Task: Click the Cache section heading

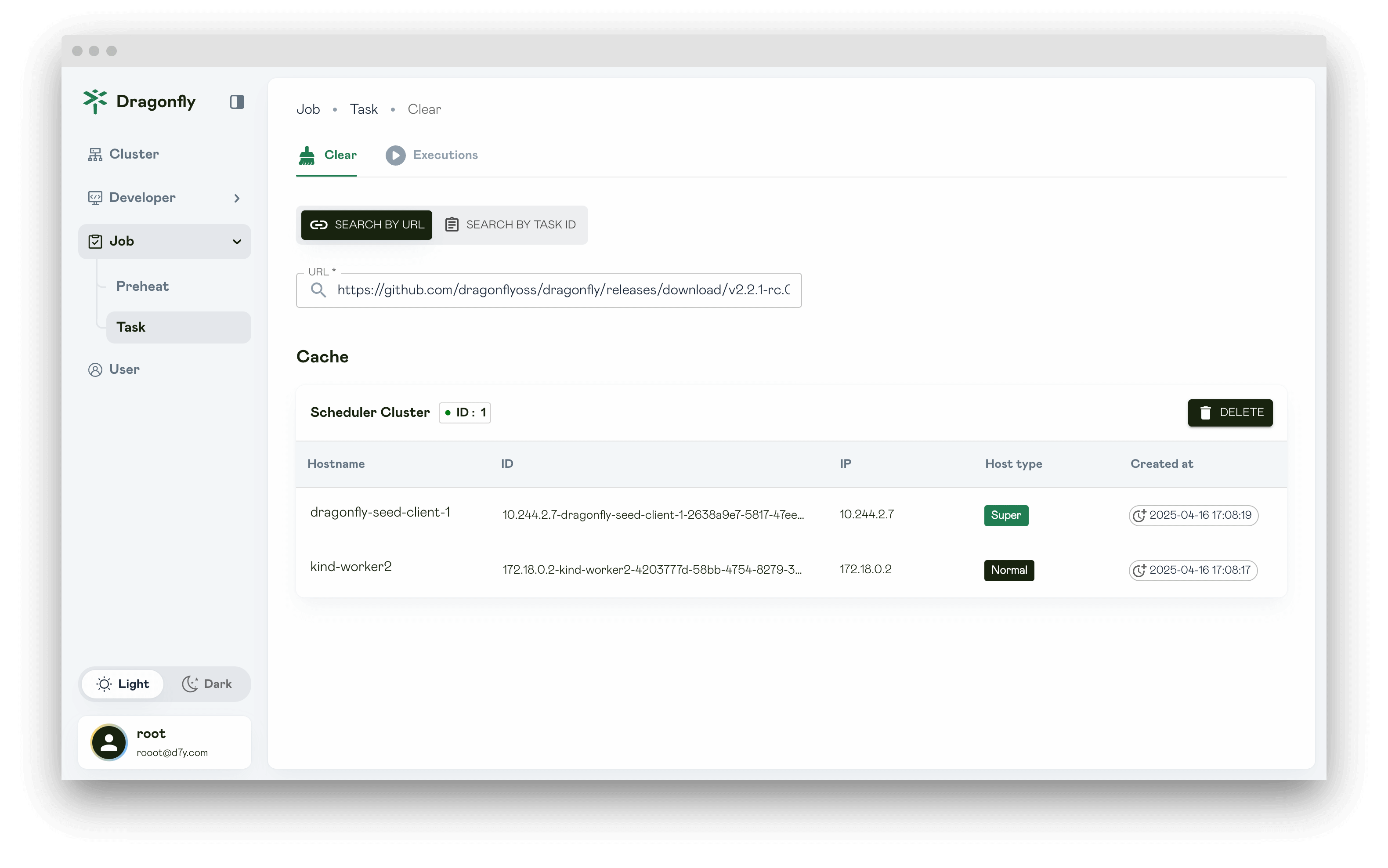Action: point(322,357)
